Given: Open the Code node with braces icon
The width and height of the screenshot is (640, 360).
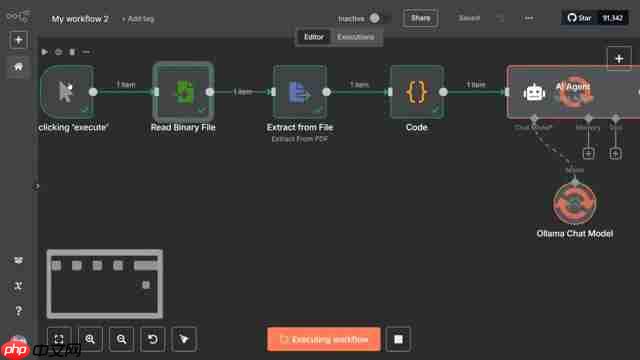Looking at the screenshot, I should coord(417,92).
